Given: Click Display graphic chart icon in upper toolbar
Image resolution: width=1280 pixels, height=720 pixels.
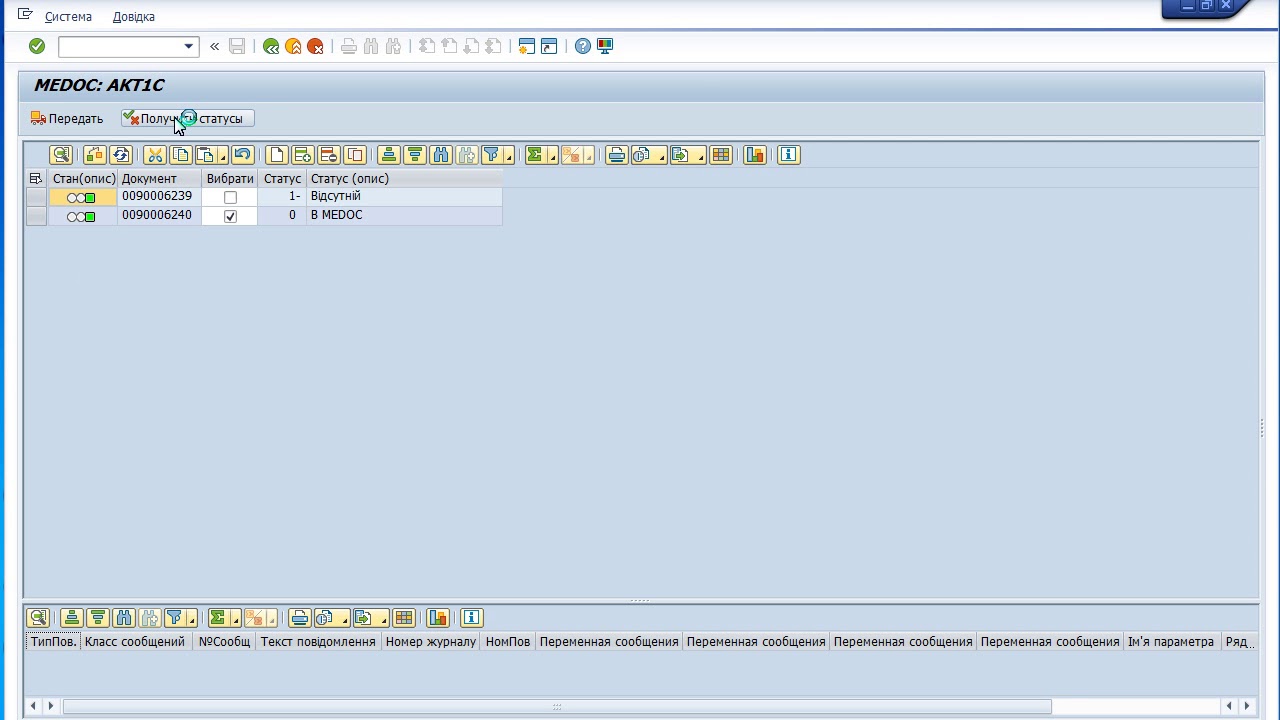Looking at the screenshot, I should point(755,155).
